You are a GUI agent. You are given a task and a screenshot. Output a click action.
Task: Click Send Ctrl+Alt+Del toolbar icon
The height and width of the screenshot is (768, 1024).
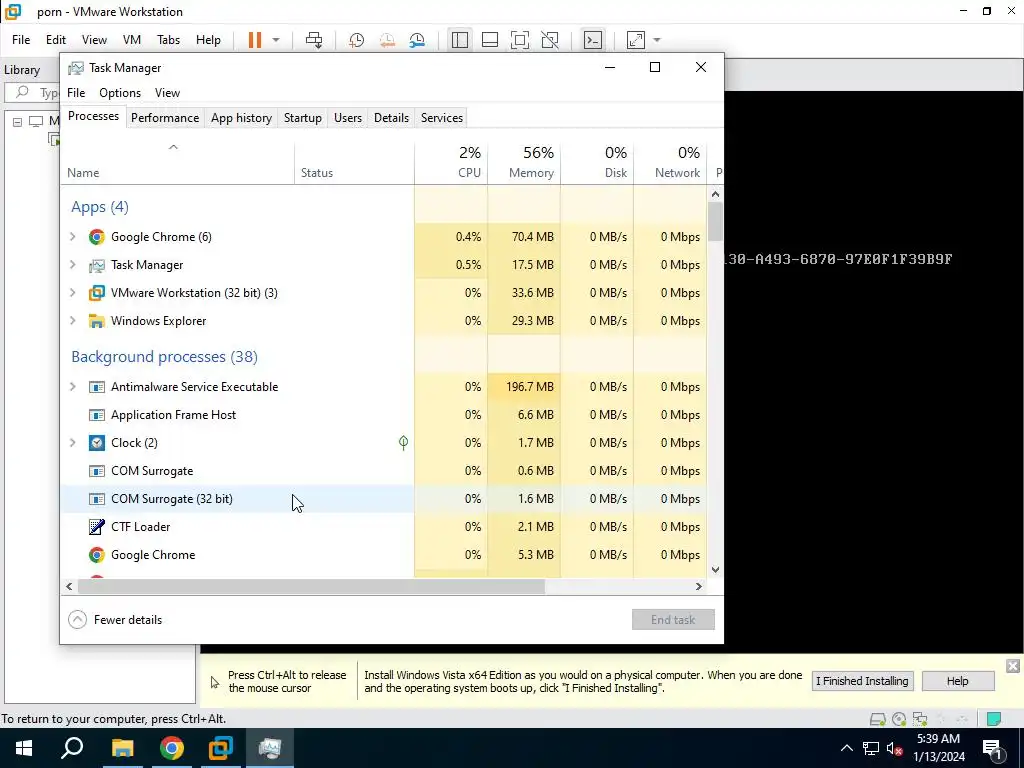coord(314,40)
